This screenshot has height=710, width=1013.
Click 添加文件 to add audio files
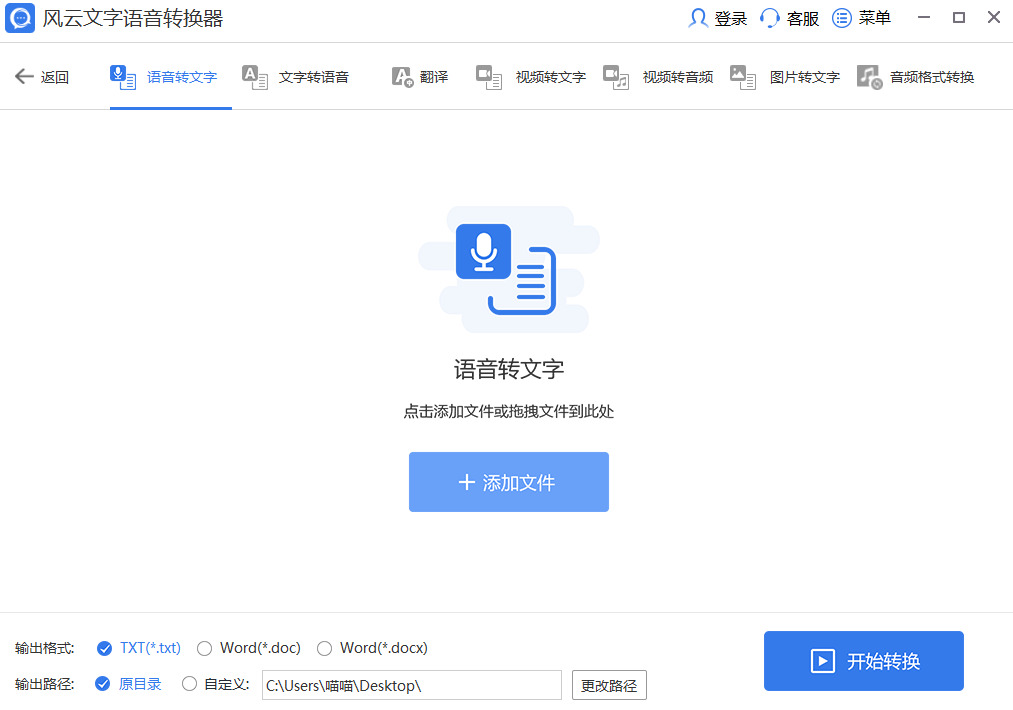click(x=508, y=482)
